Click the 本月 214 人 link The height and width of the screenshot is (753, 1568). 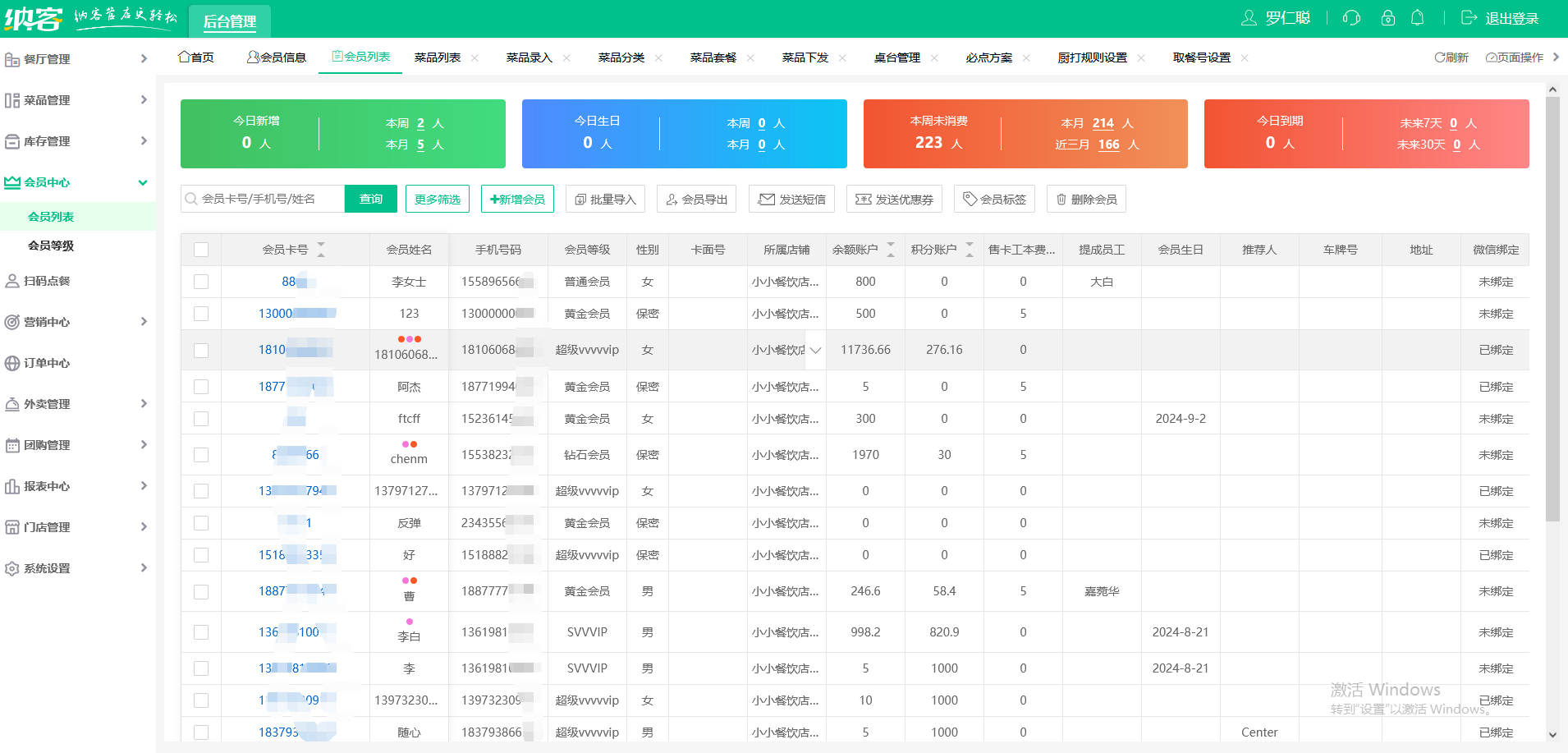pyautogui.click(x=1102, y=123)
